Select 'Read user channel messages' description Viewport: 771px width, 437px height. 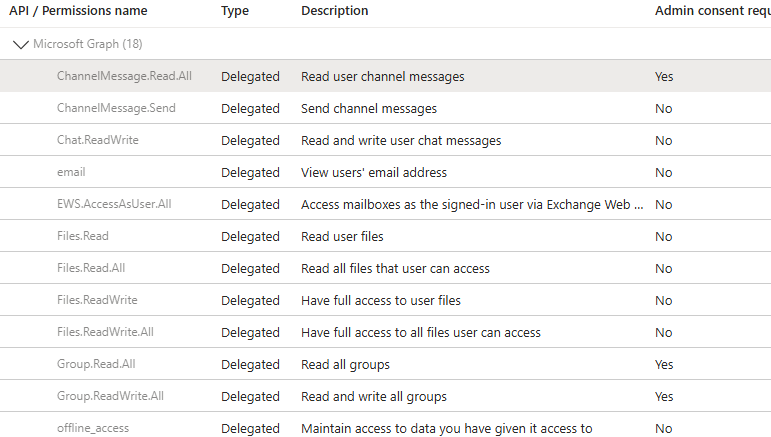tap(383, 77)
